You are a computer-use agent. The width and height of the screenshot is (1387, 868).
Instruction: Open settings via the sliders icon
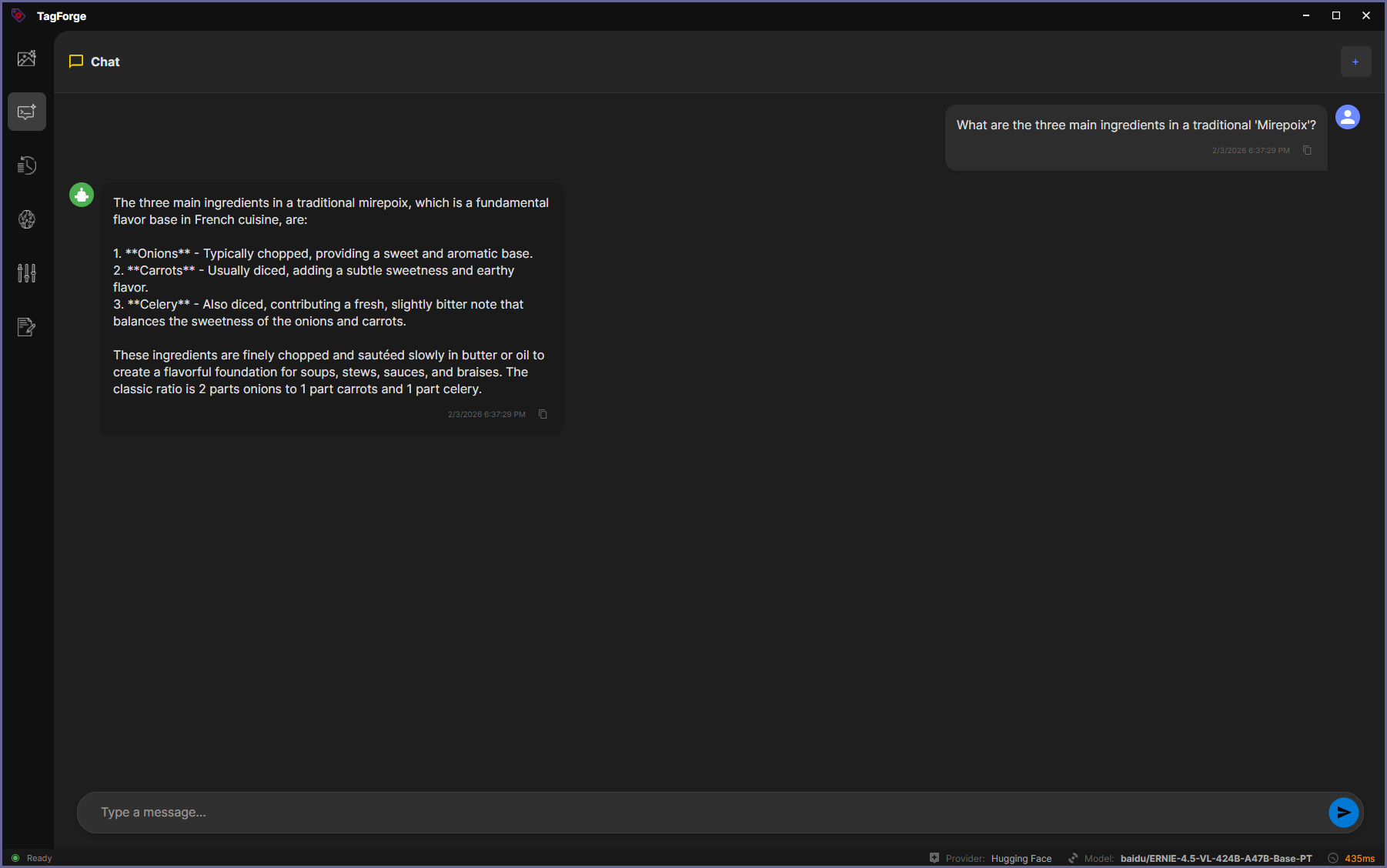26,273
